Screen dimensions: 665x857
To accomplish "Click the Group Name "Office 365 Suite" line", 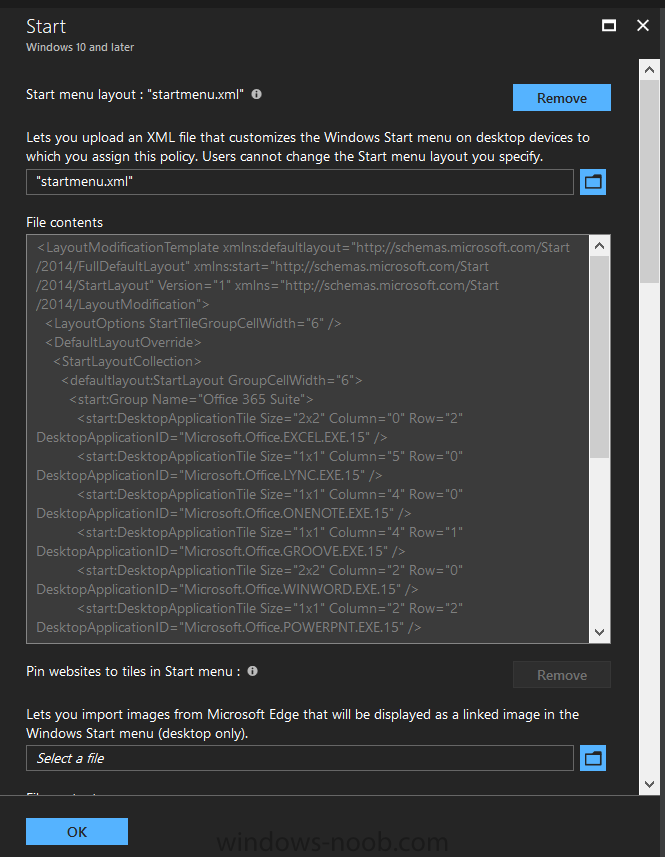I will [x=191, y=399].
